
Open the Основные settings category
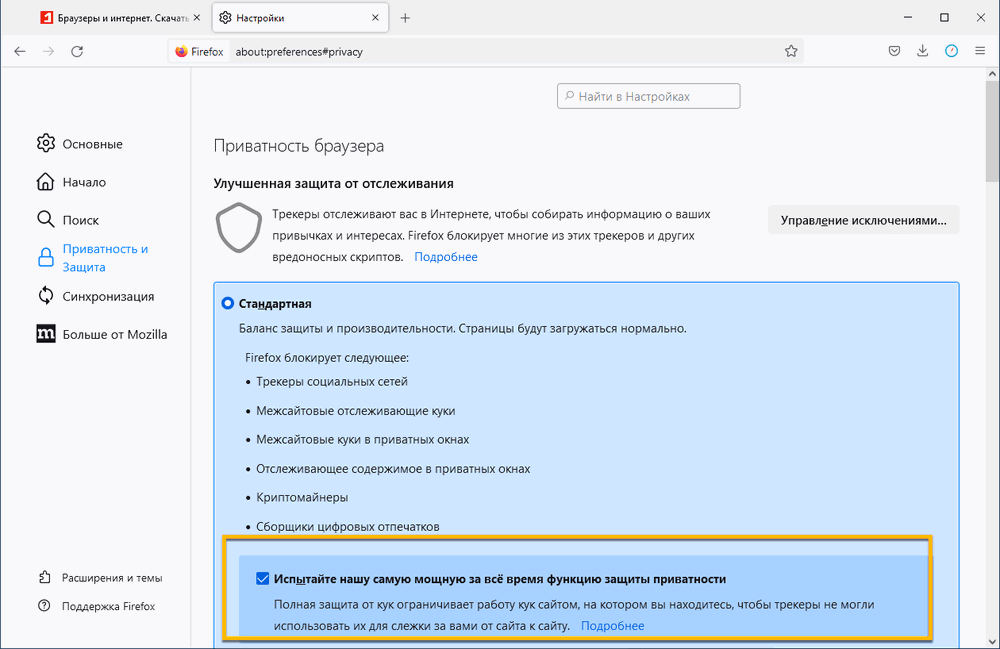click(91, 144)
